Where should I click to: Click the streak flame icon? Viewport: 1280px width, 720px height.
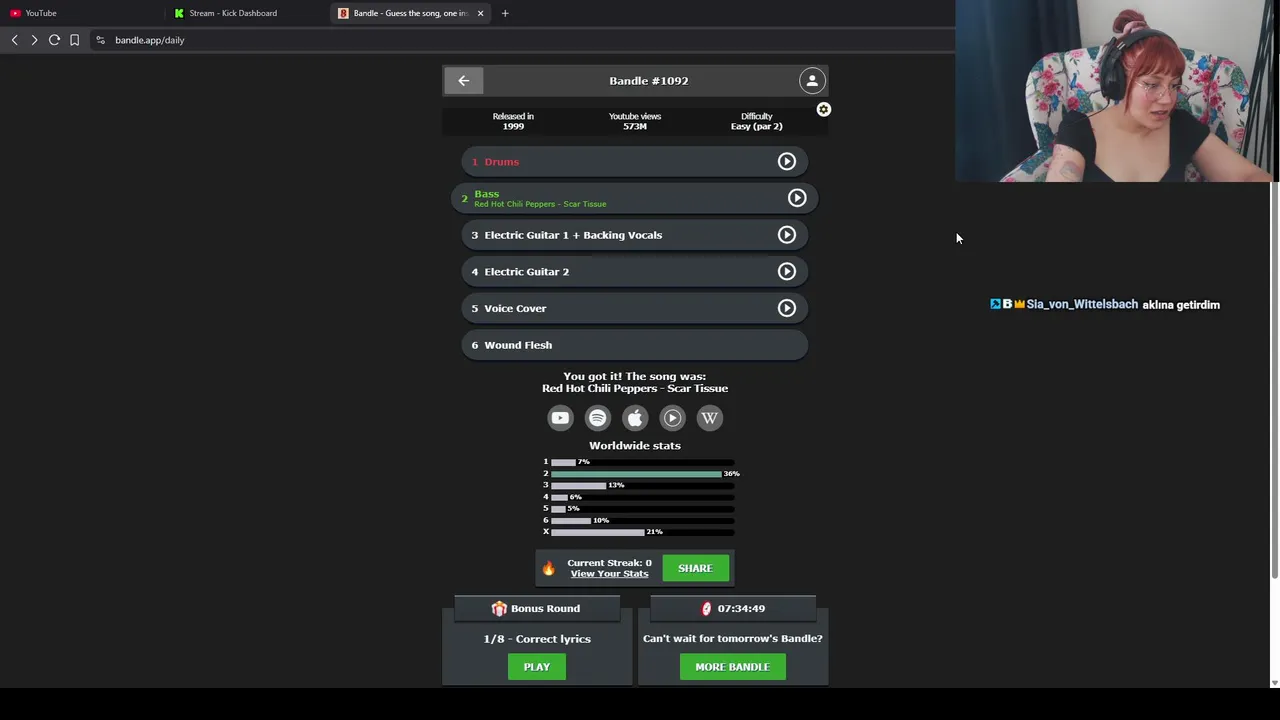[548, 568]
